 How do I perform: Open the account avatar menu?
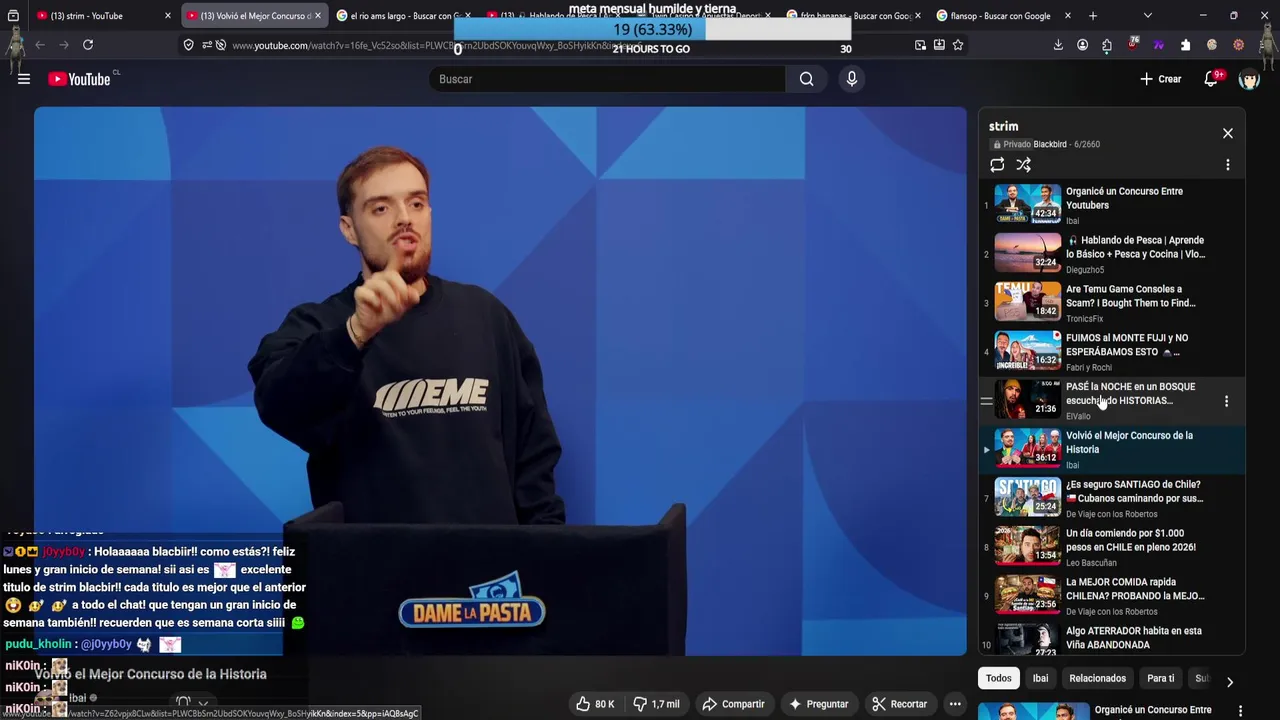click(x=1249, y=79)
